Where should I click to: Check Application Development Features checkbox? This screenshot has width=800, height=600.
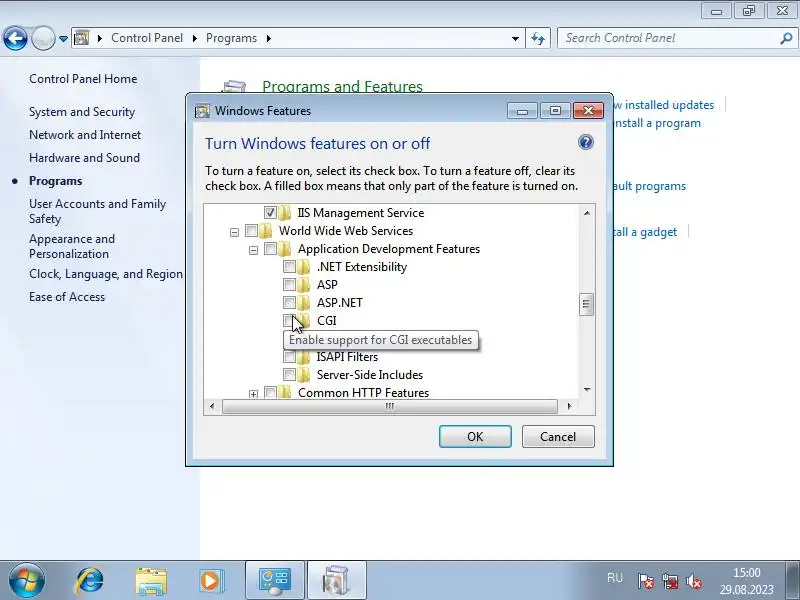point(270,249)
